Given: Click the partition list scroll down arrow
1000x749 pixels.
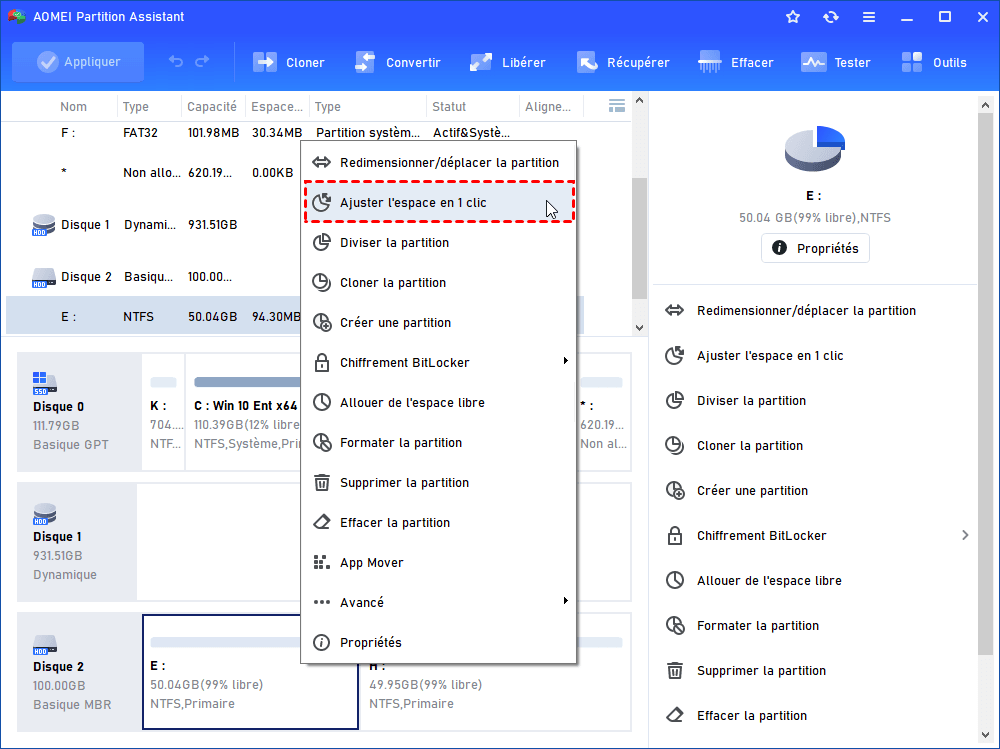Looking at the screenshot, I should click(640, 327).
